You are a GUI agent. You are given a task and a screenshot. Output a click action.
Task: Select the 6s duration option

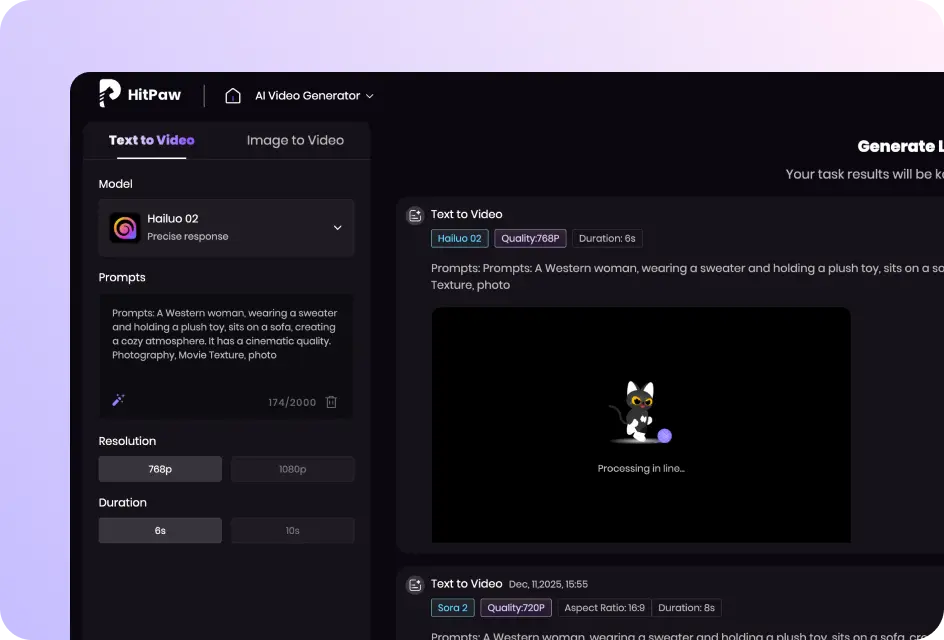(160, 531)
